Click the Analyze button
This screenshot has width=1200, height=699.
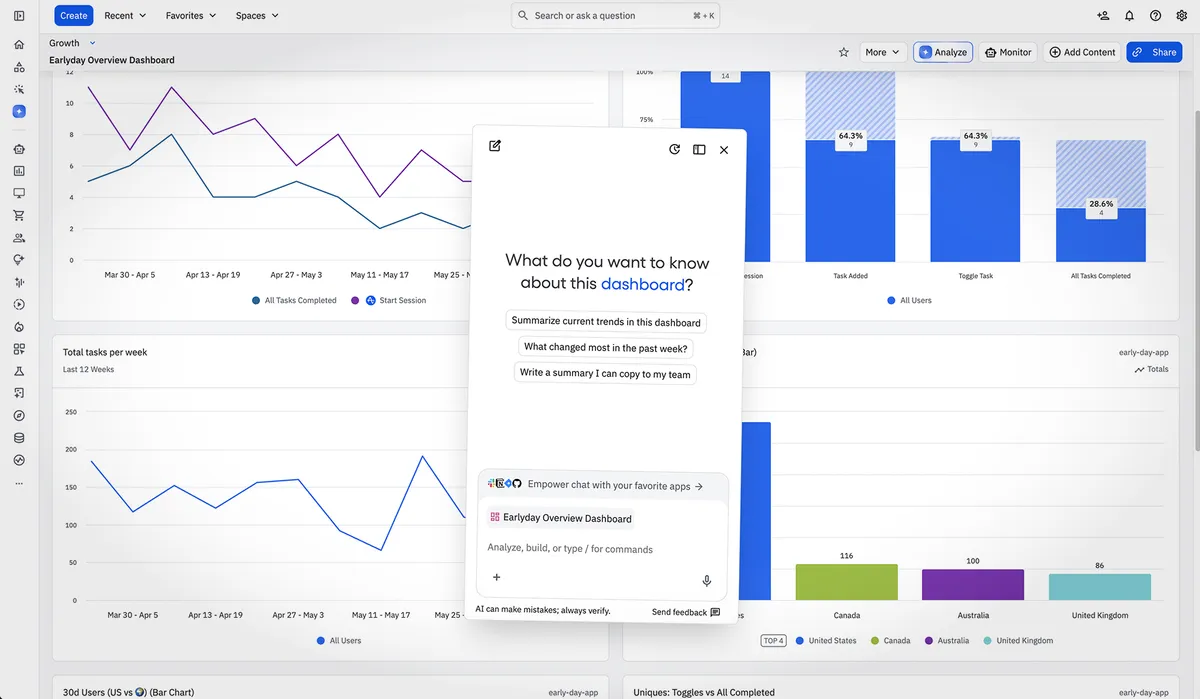pos(943,52)
